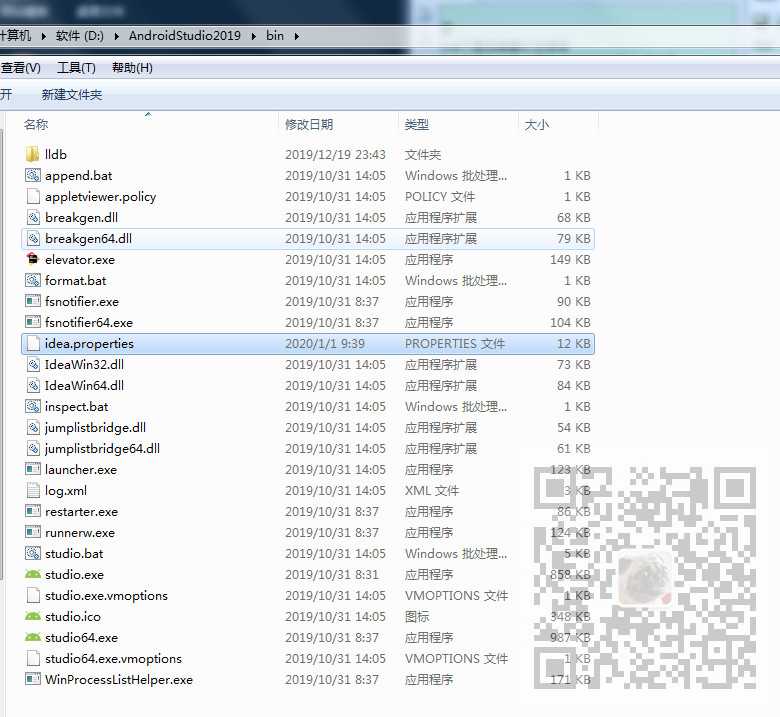This screenshot has width=780, height=717.
Task: Sort files by the 修改日期 column header
Action: pos(309,124)
